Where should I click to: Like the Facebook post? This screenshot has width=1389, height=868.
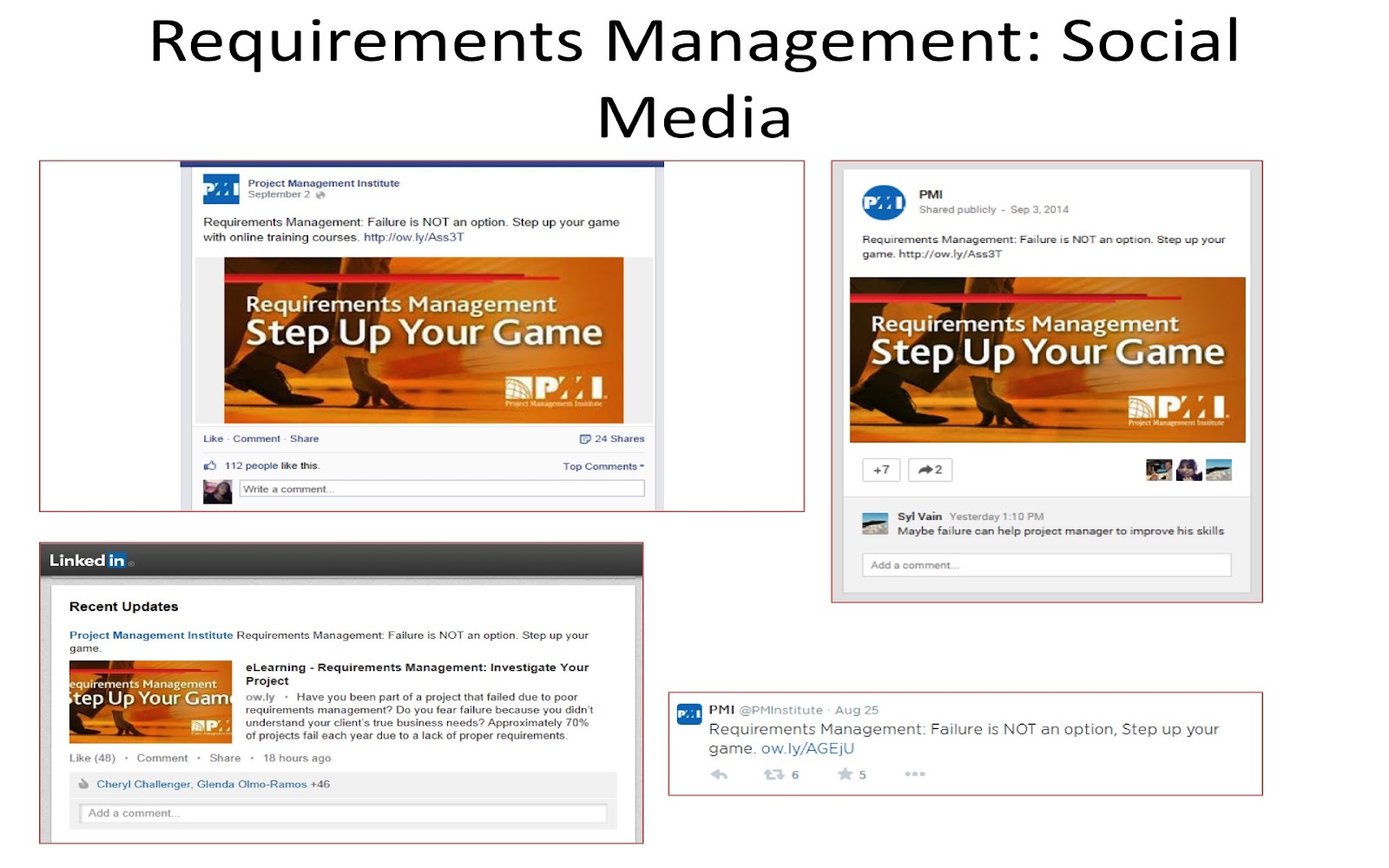213,439
